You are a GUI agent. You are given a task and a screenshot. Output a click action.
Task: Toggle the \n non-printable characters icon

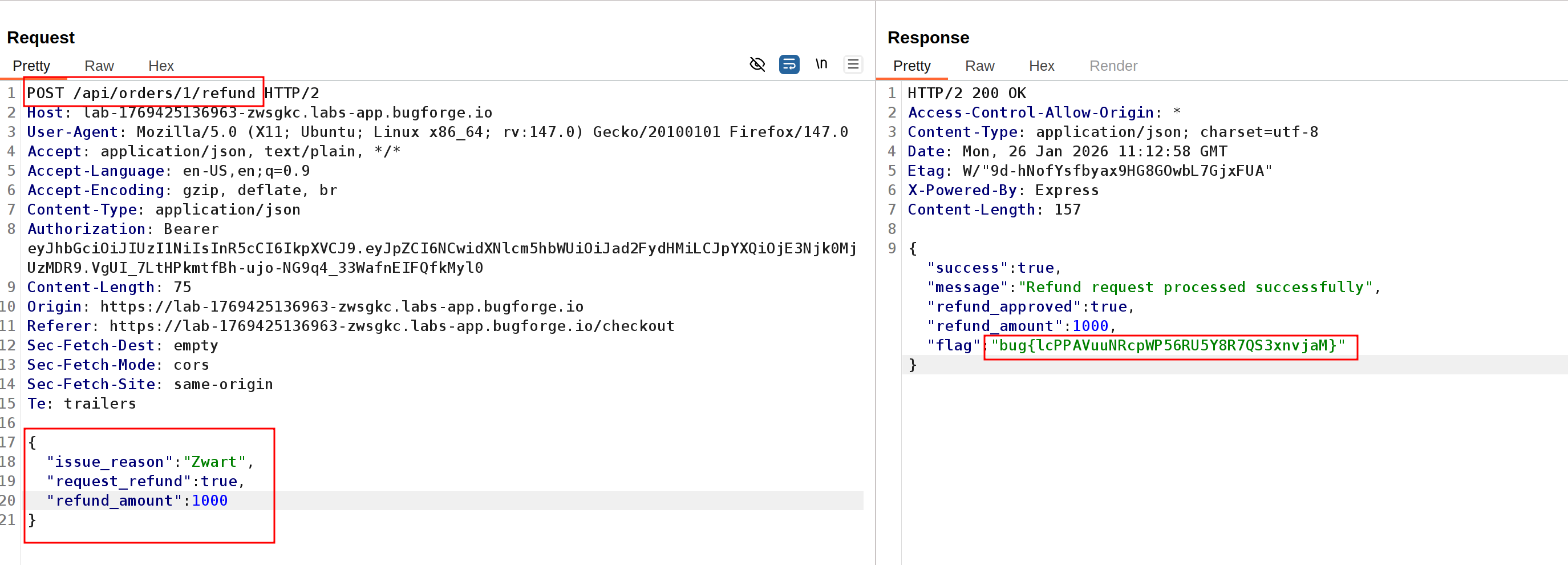point(821,64)
